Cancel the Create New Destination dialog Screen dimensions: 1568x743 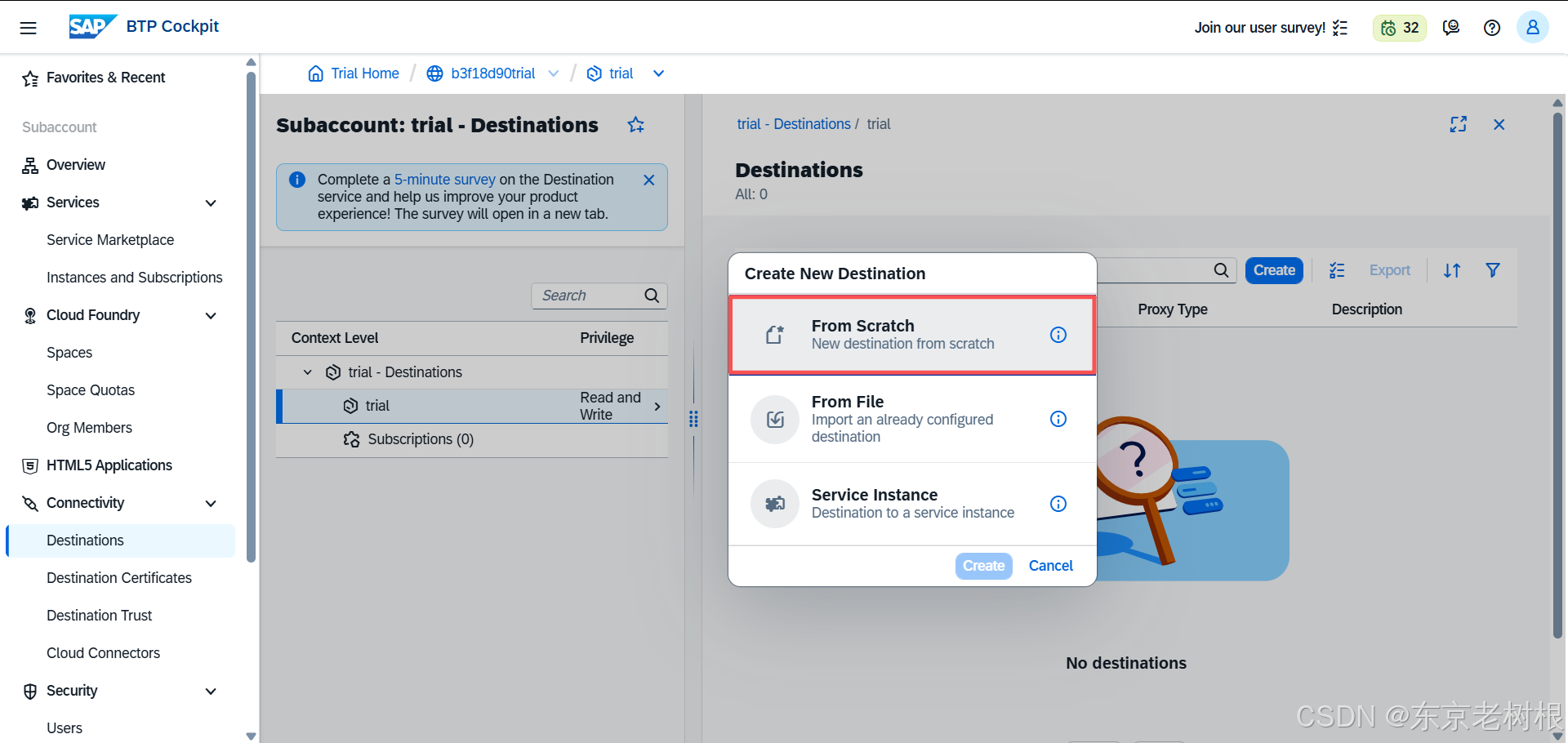(1050, 566)
